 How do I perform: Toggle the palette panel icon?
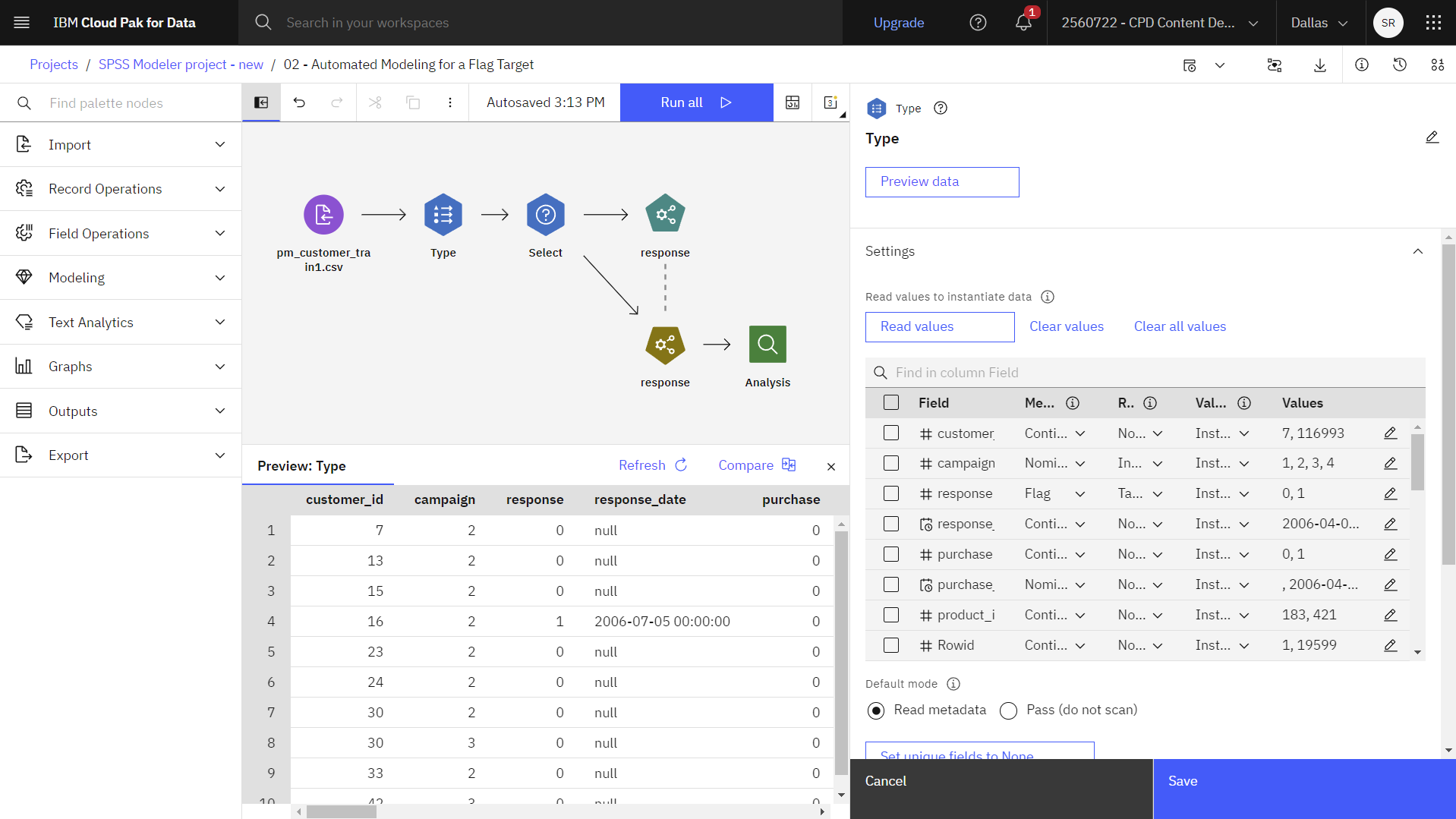click(x=261, y=102)
